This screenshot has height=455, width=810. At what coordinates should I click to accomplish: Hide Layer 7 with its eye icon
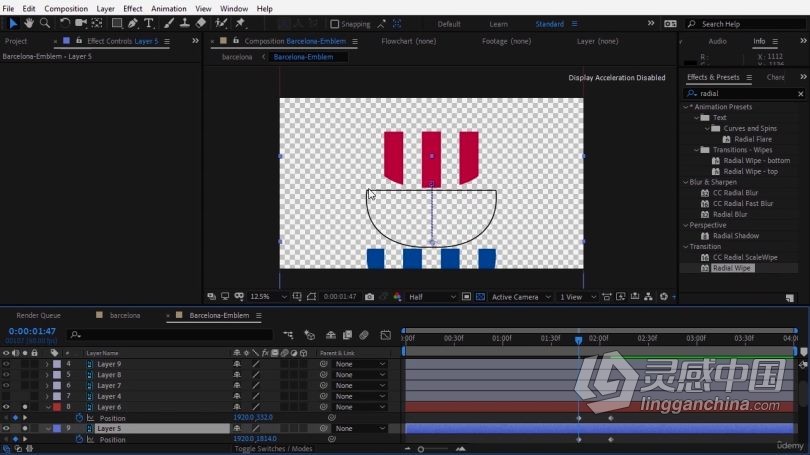[x=6, y=386]
